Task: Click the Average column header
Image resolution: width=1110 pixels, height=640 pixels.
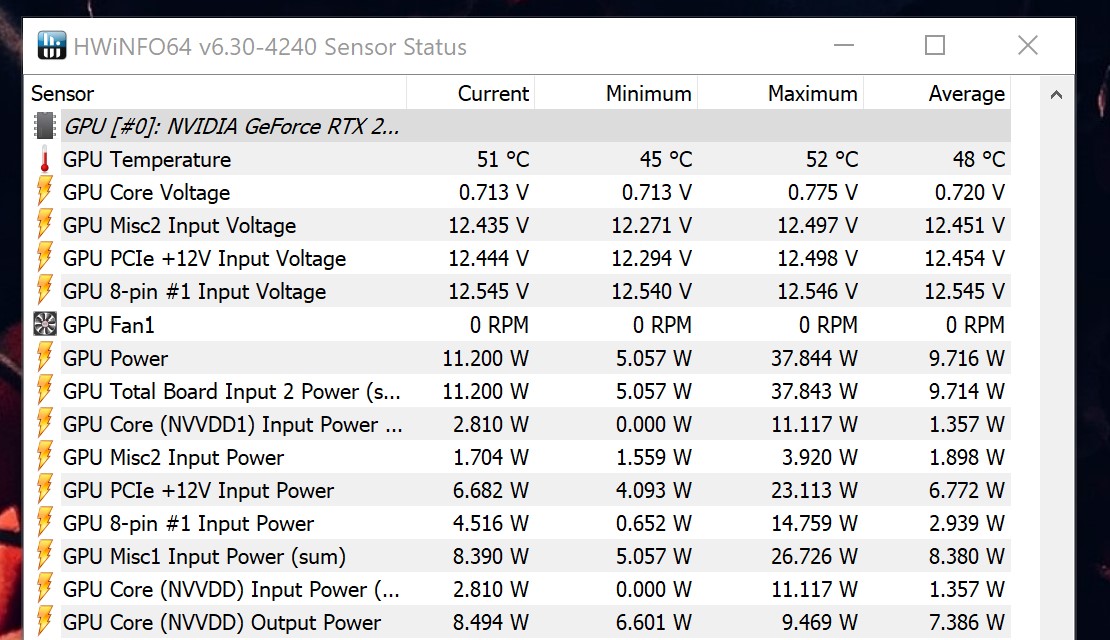Action: [x=937, y=93]
